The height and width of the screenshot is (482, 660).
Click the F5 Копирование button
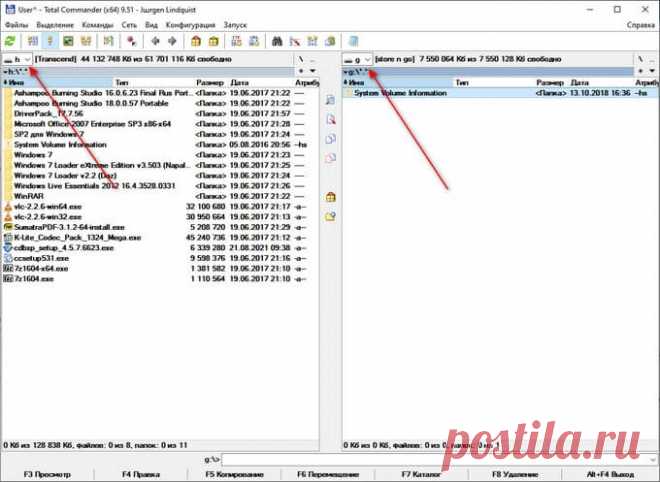(x=234, y=474)
